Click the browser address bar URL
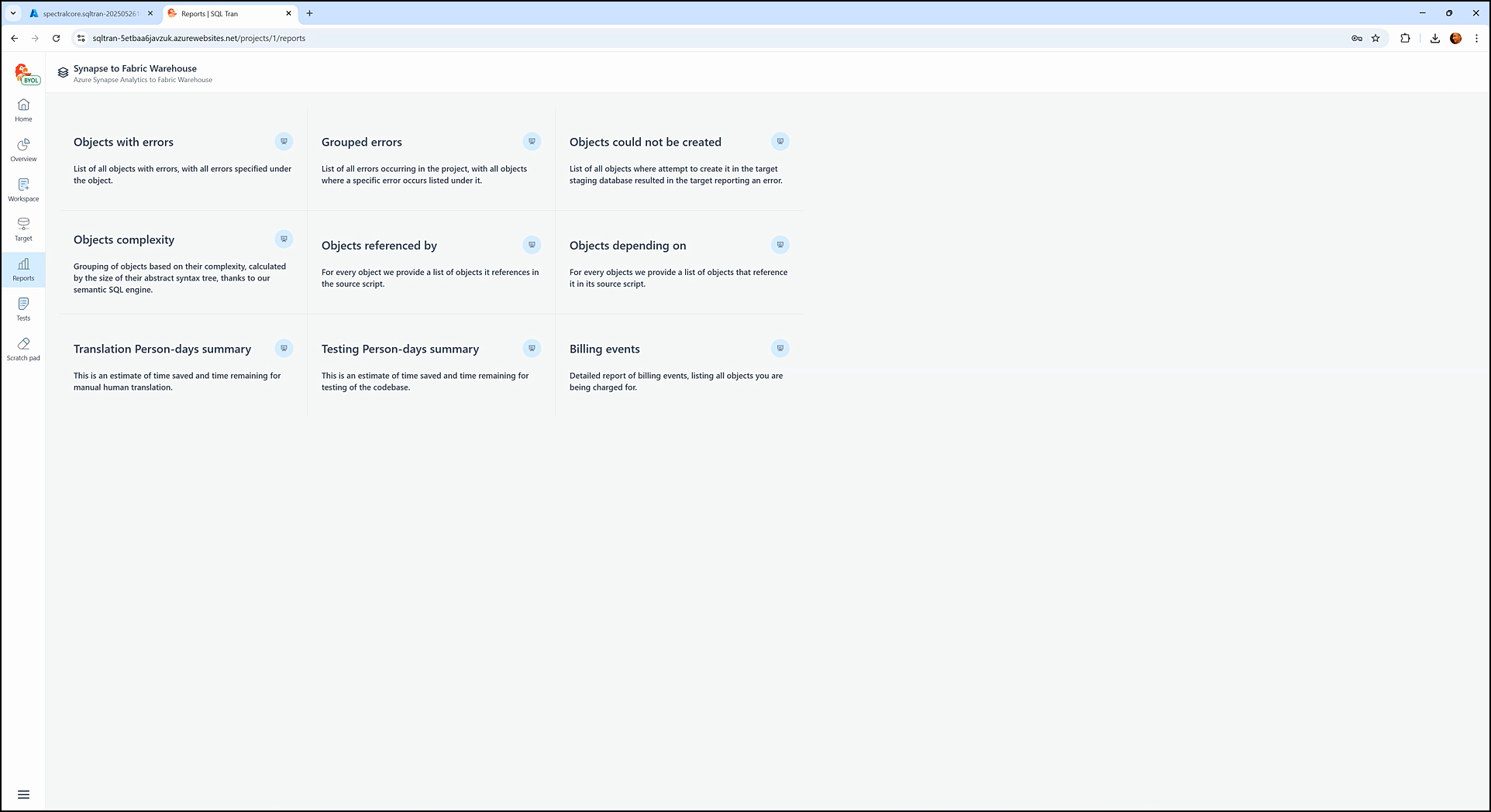Viewport: 1491px width, 812px height. click(198, 38)
